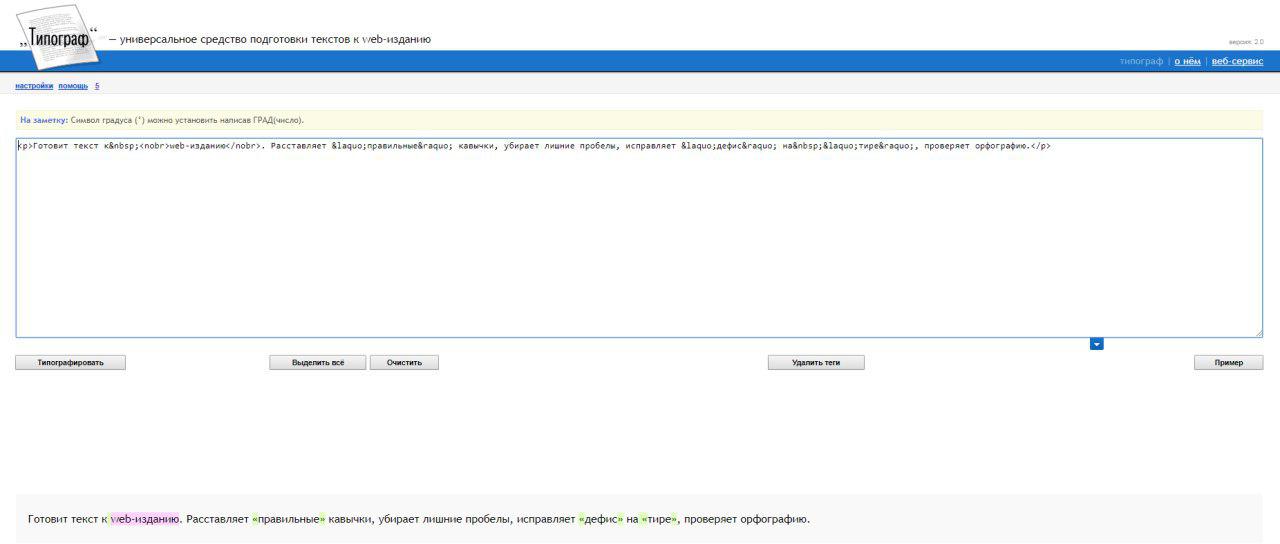1280x544 pixels.
Task: Click the Удалить теги button
Action: [815, 362]
